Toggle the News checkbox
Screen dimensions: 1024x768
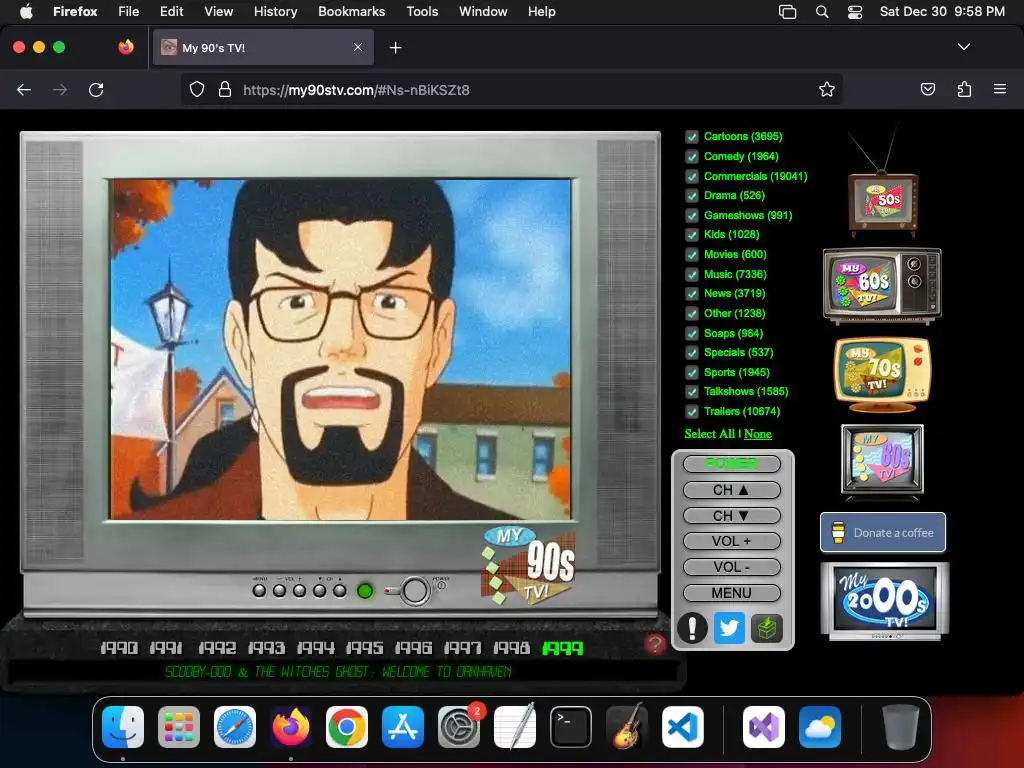pos(692,294)
